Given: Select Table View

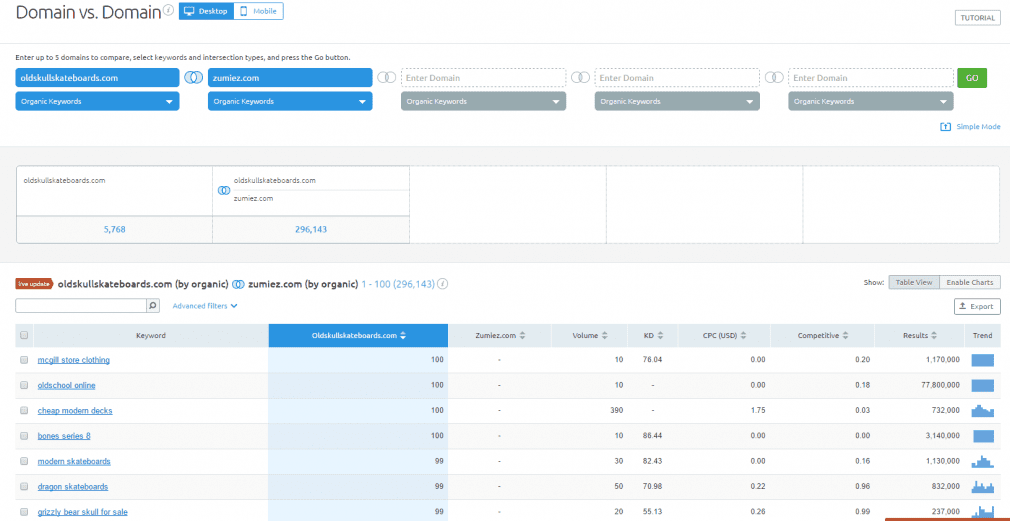Looking at the screenshot, I should coord(914,282).
